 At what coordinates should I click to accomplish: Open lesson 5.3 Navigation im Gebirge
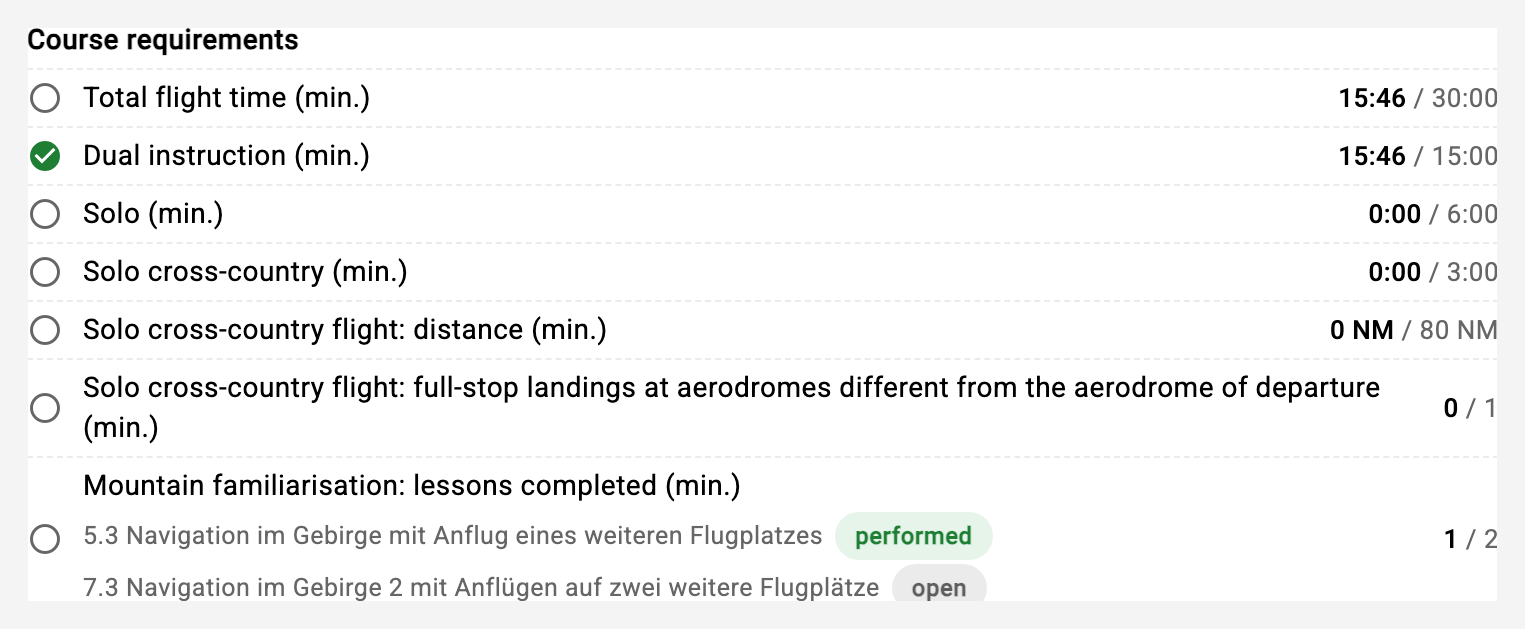(453, 536)
